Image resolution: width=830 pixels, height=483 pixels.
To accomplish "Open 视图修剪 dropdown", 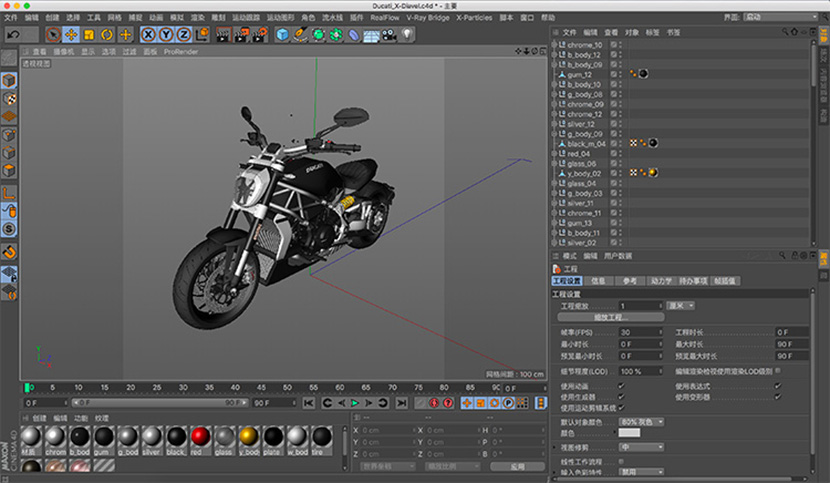I will click(642, 447).
